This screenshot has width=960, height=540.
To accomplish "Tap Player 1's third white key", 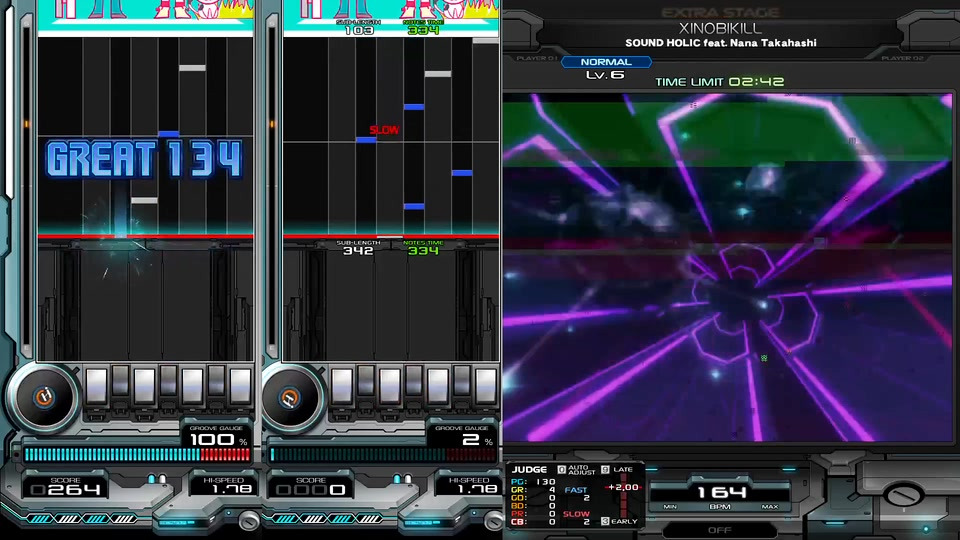I will [192, 387].
